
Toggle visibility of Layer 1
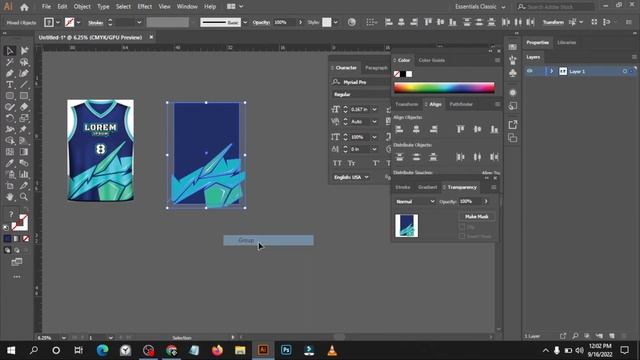(x=530, y=71)
